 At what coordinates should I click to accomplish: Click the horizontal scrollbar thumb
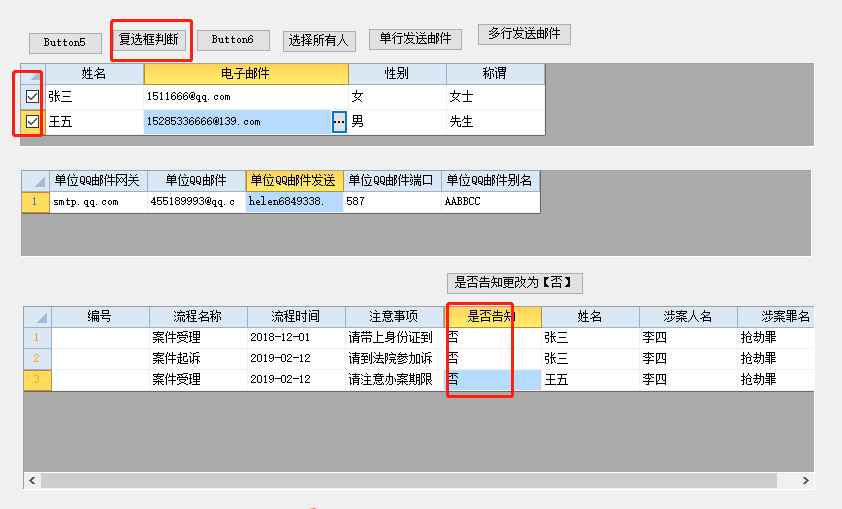pyautogui.click(x=409, y=481)
